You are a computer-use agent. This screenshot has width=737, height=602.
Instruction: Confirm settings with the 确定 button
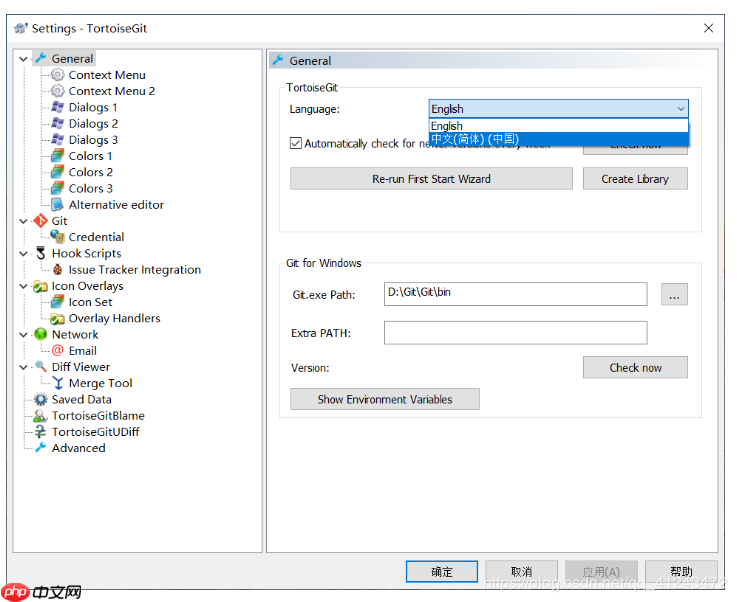click(x=441, y=571)
